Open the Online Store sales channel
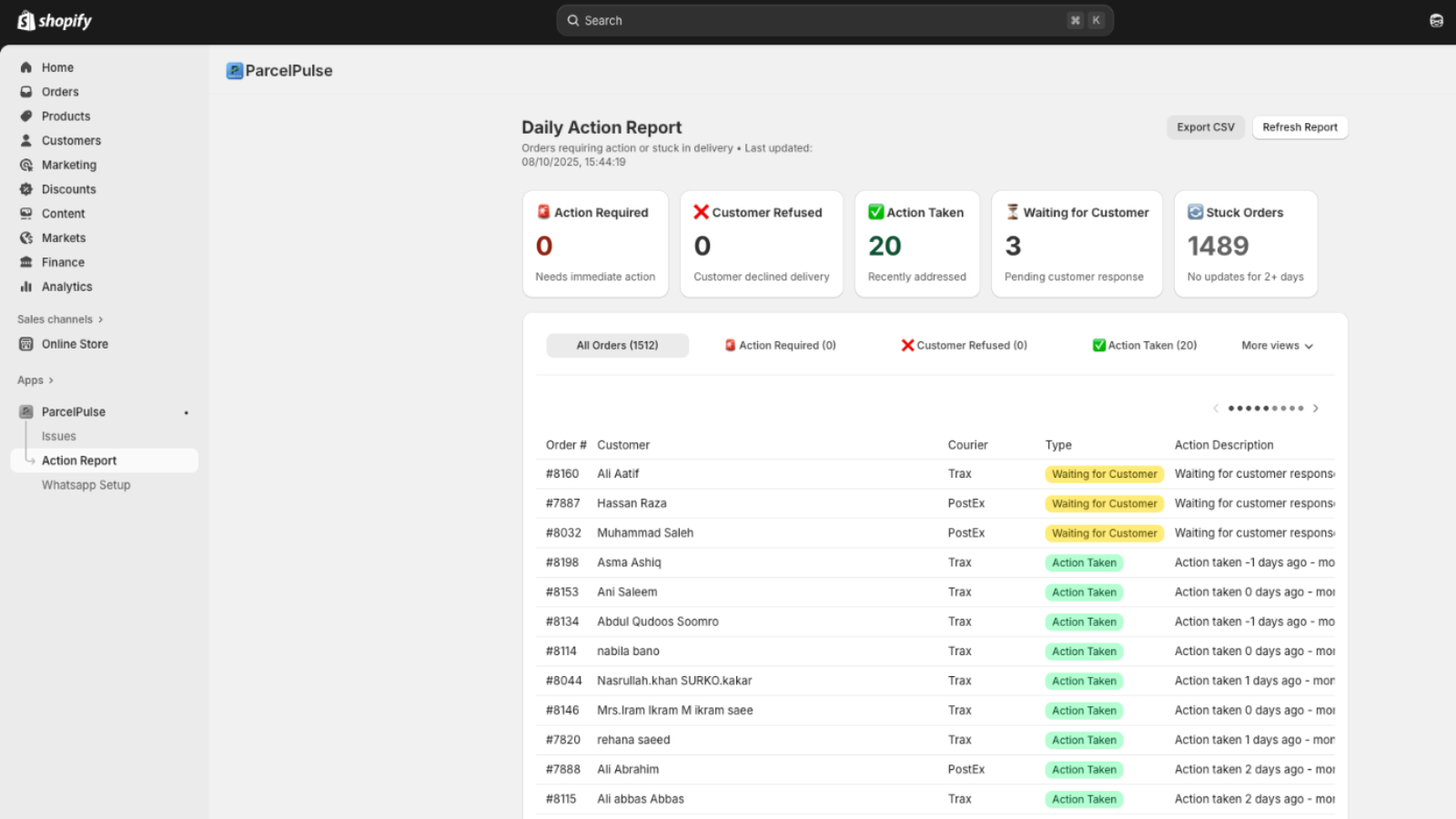The image size is (1456, 819). (x=75, y=344)
